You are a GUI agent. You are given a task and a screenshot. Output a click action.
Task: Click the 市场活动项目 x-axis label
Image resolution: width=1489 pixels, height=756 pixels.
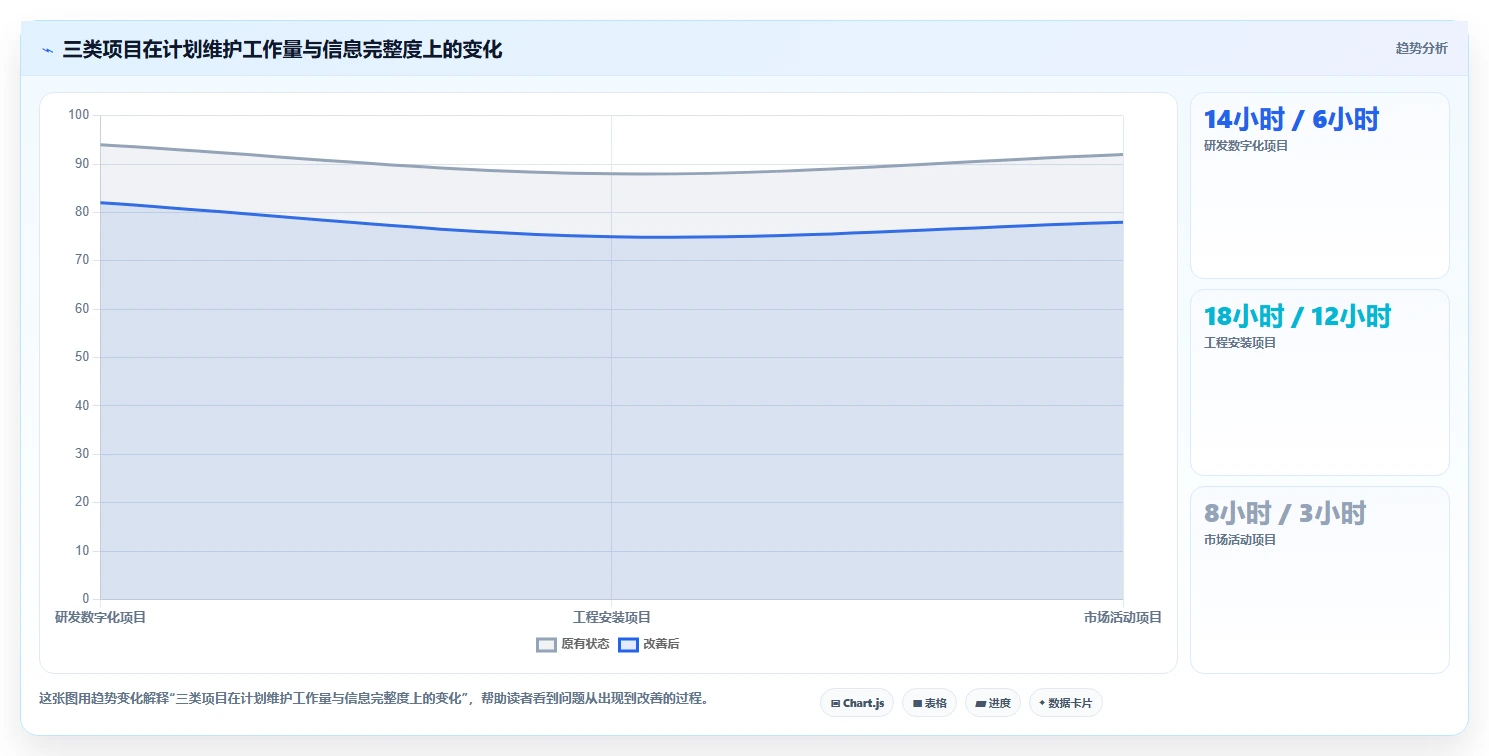(x=1123, y=618)
